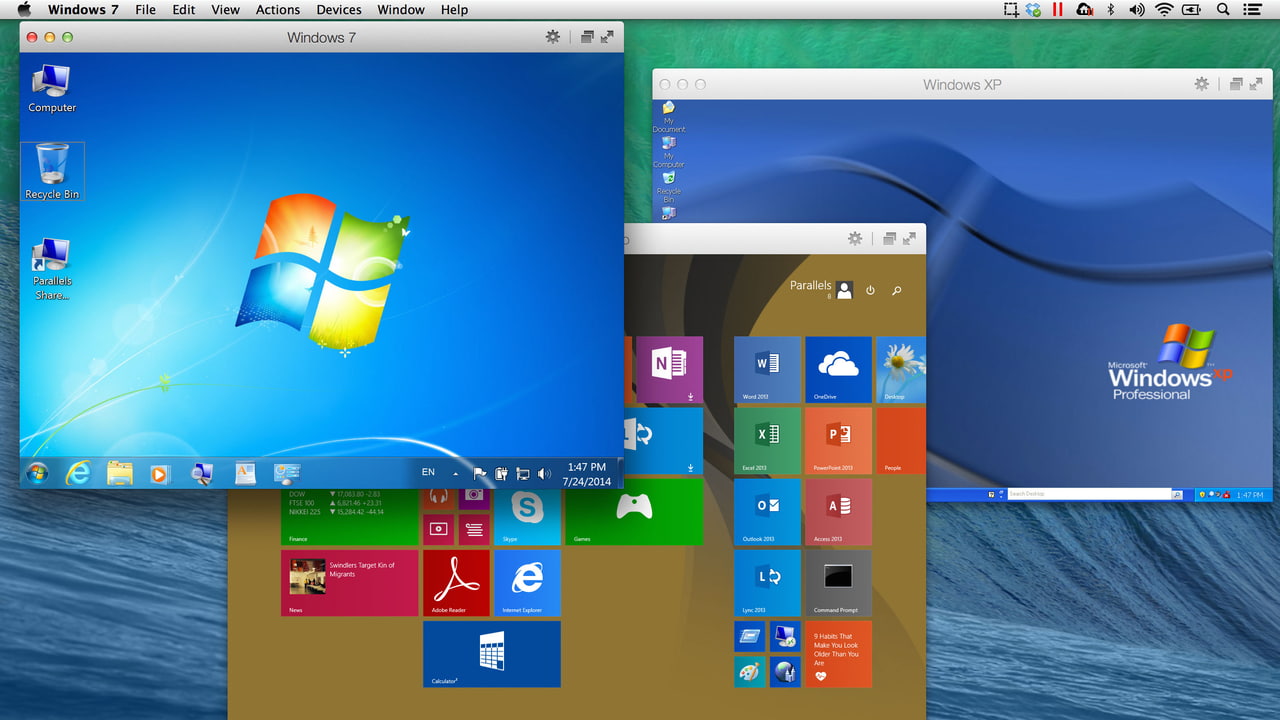The image size is (1280, 720).
Task: Select My Documents icon in Windows XP
Action: (668, 117)
